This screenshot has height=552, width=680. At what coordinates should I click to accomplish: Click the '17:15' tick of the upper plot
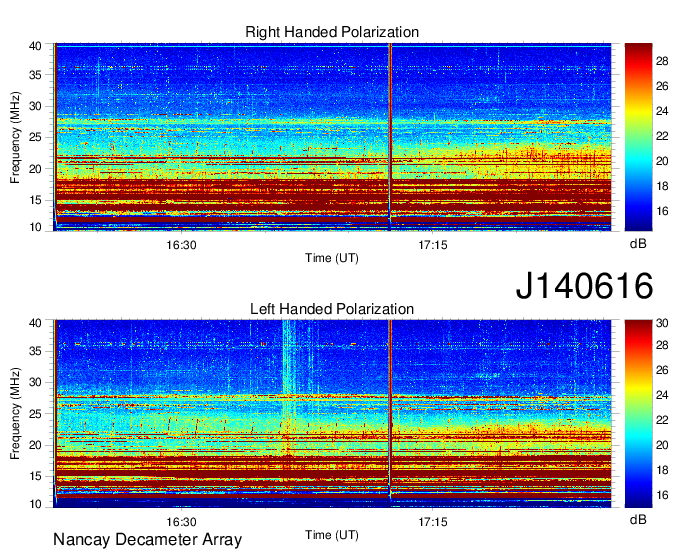(433, 245)
